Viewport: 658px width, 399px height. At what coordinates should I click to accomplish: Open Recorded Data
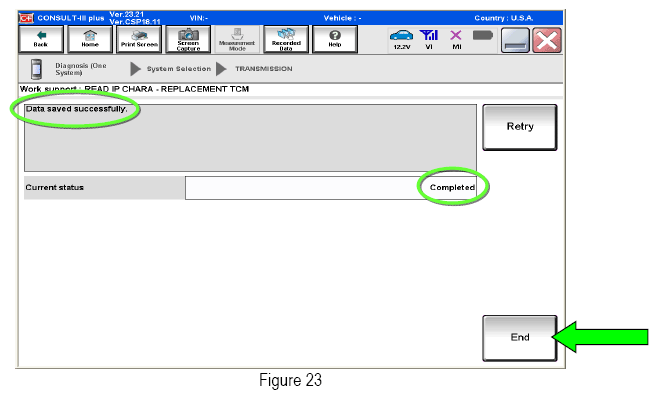[x=286, y=39]
